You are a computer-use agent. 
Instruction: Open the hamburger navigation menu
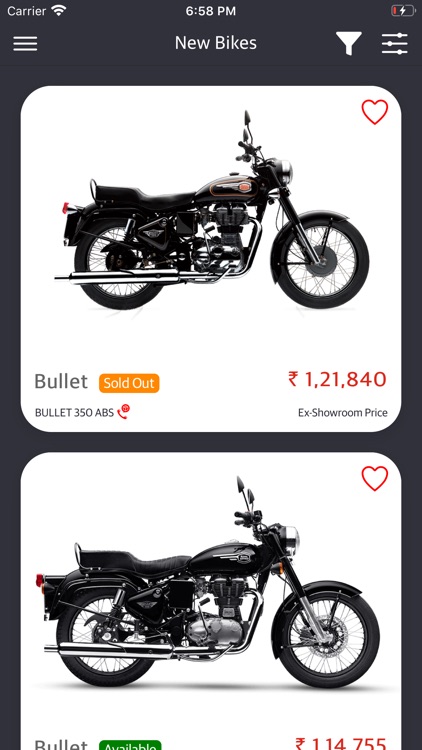[x=25, y=44]
